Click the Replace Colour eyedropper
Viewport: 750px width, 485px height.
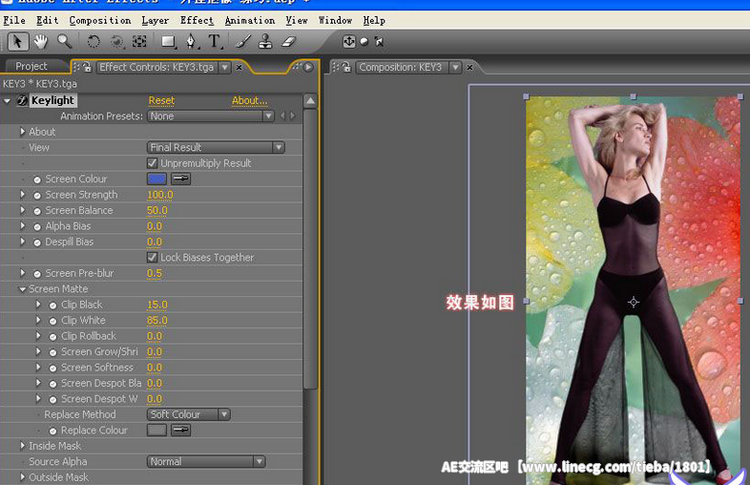coord(181,430)
